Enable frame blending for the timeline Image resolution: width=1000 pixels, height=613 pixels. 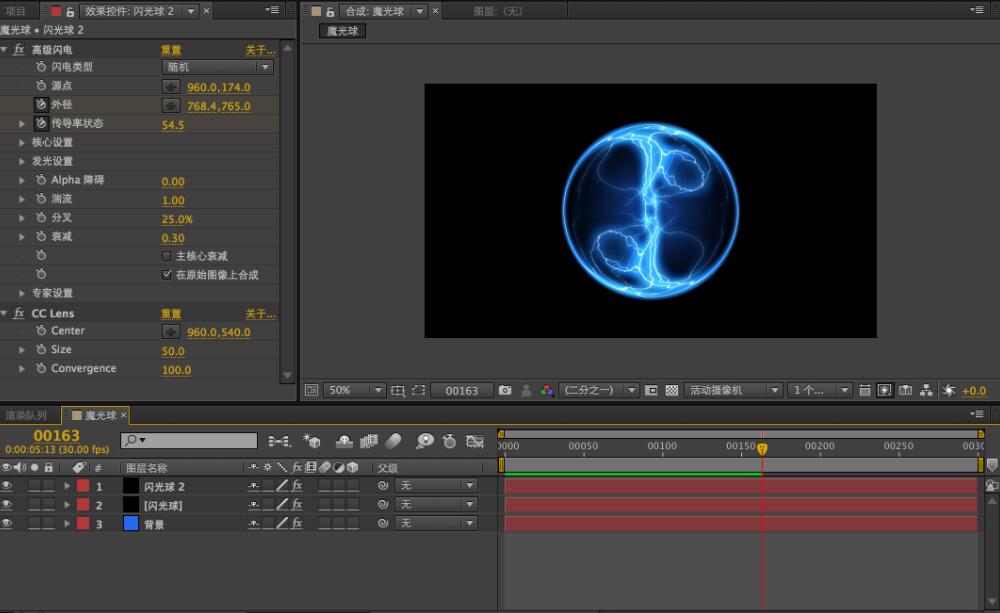(x=369, y=441)
